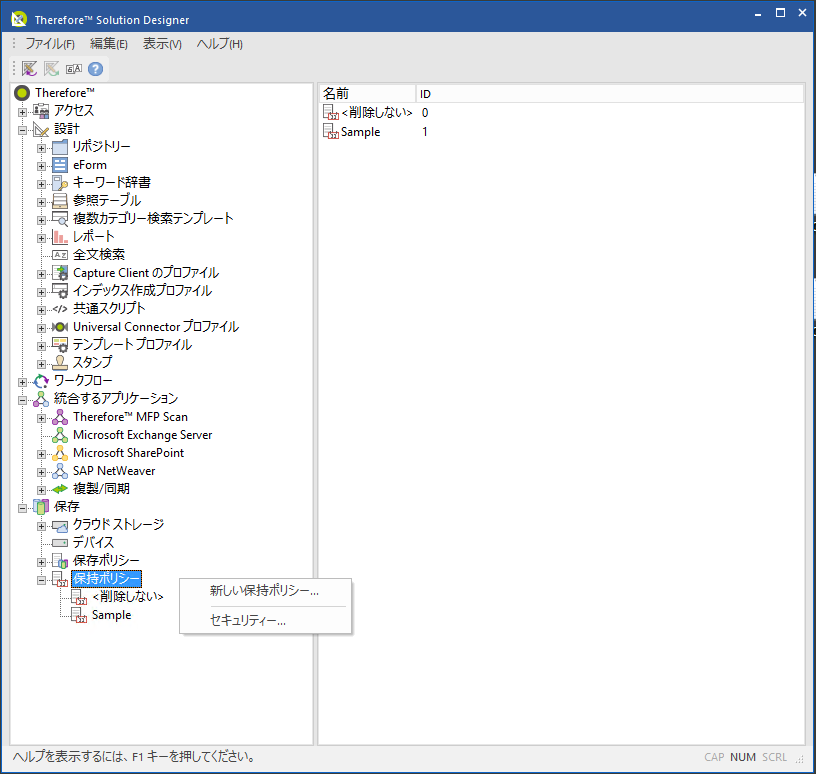816x774 pixels.
Task: Click the 全文検索 icon
Action: coord(60,255)
